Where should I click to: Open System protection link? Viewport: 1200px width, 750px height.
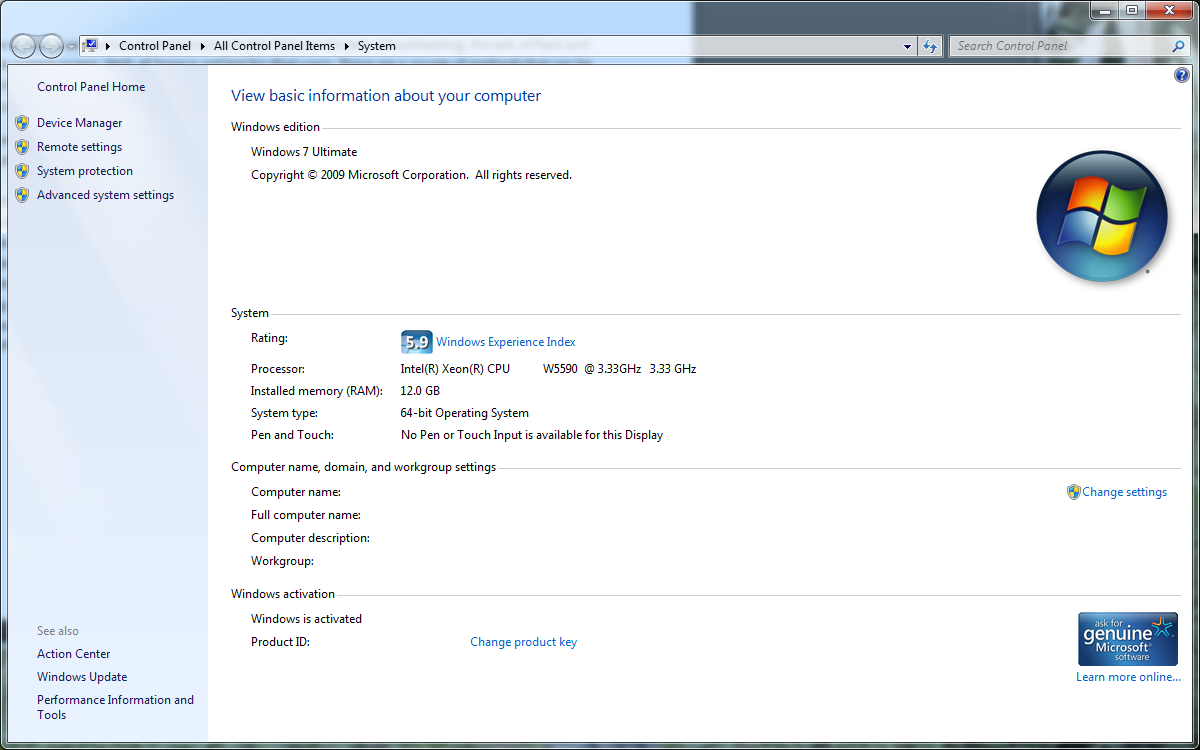pos(84,171)
